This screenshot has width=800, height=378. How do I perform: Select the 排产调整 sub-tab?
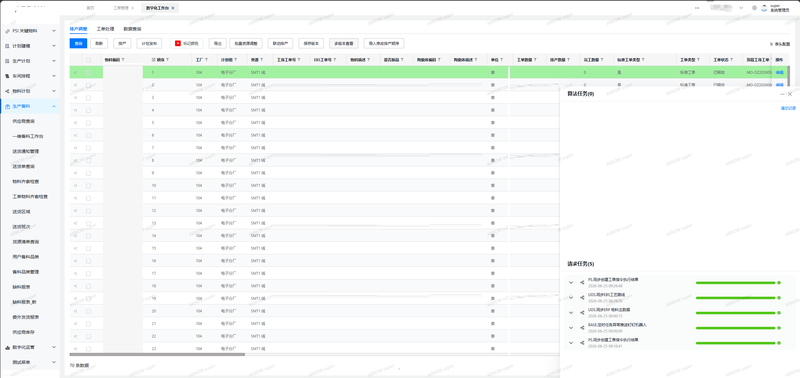tap(79, 29)
